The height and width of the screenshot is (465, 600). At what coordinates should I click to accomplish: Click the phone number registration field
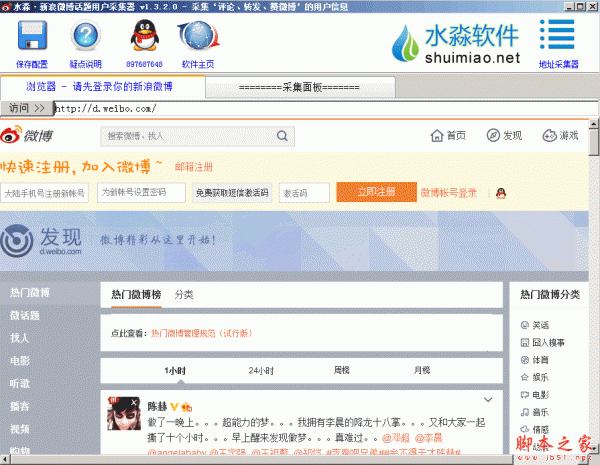tap(44, 193)
